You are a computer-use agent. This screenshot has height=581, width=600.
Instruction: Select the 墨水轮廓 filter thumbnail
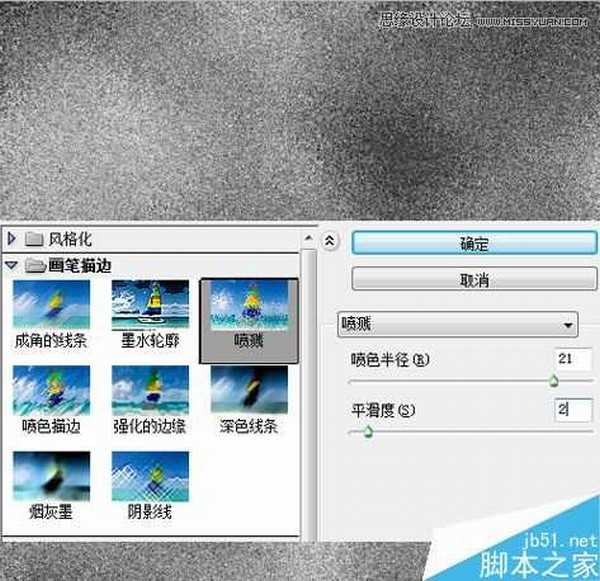[150, 304]
